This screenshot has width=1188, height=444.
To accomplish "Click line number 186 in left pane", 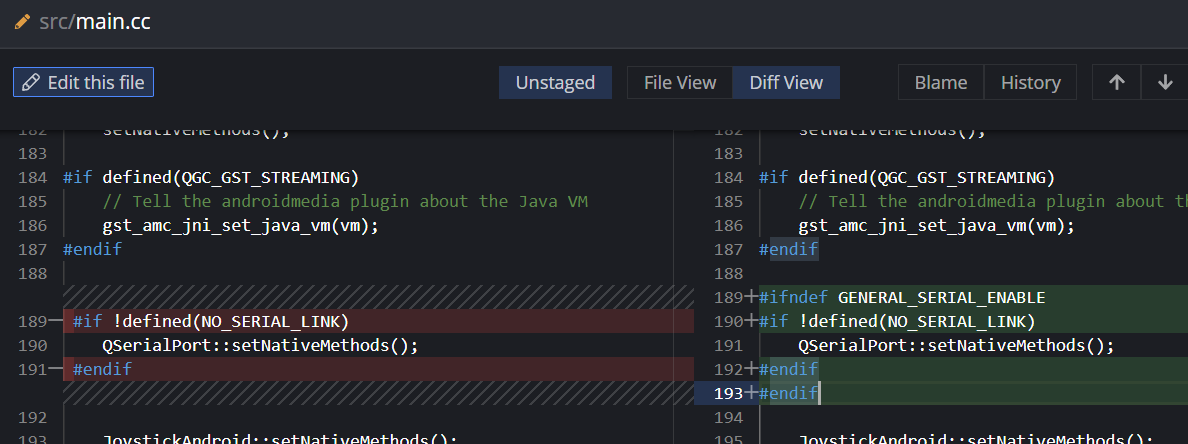I will click(x=33, y=225).
